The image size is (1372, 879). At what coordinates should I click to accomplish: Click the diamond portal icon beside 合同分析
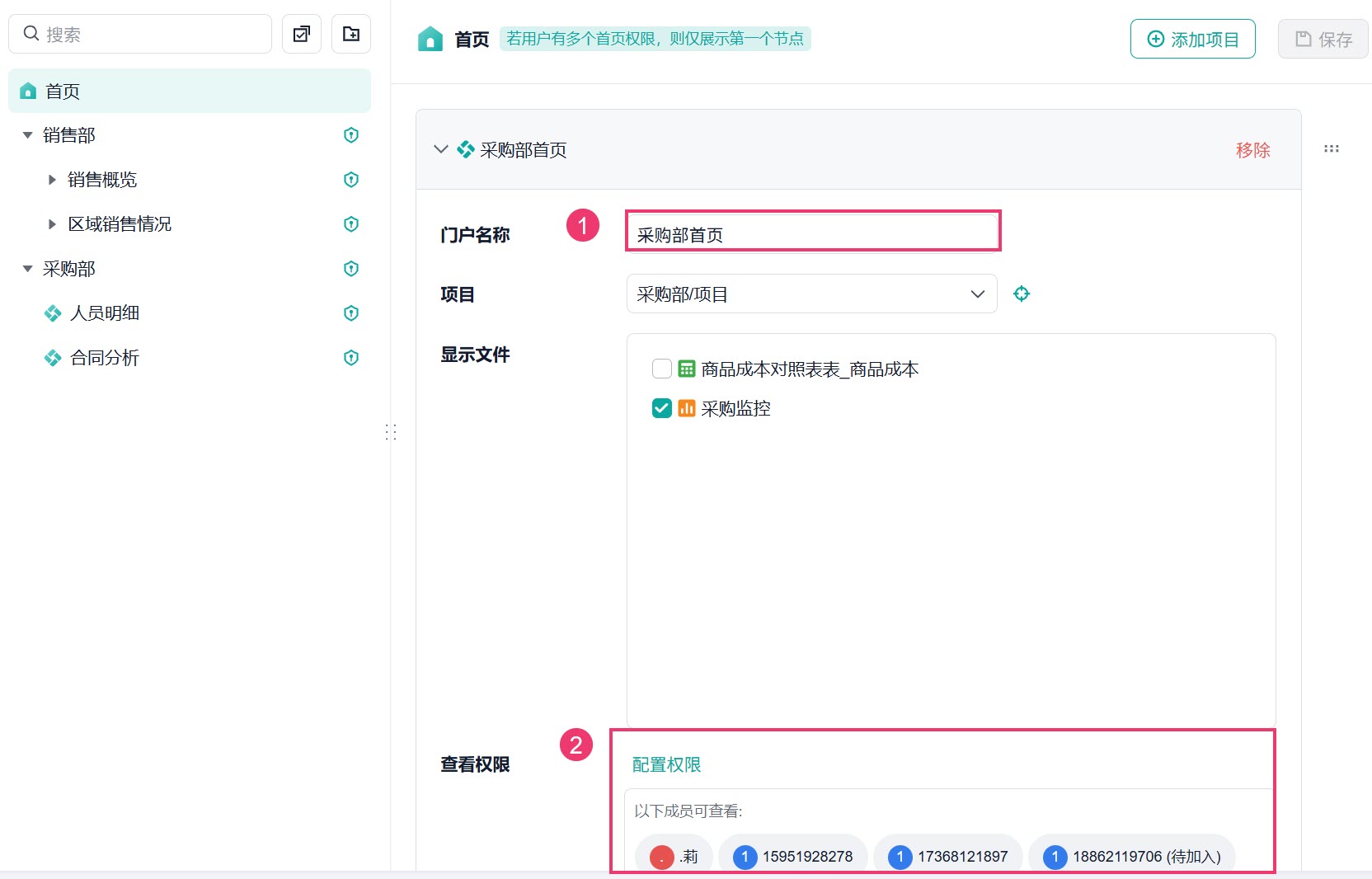[x=53, y=358]
